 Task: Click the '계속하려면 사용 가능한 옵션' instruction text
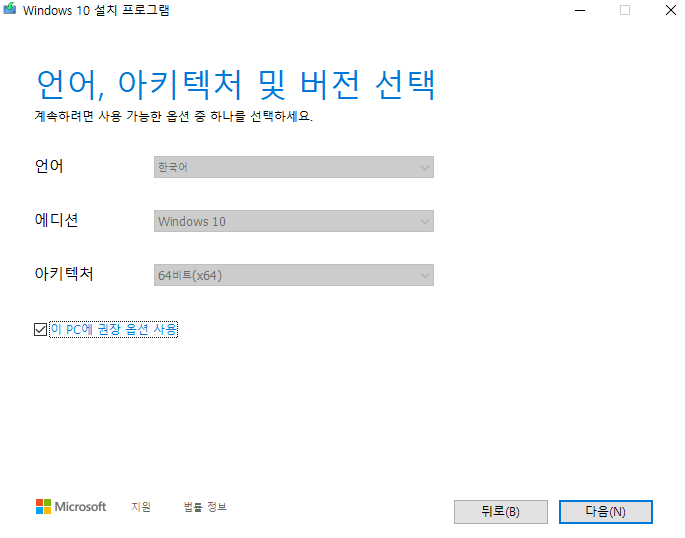173,116
